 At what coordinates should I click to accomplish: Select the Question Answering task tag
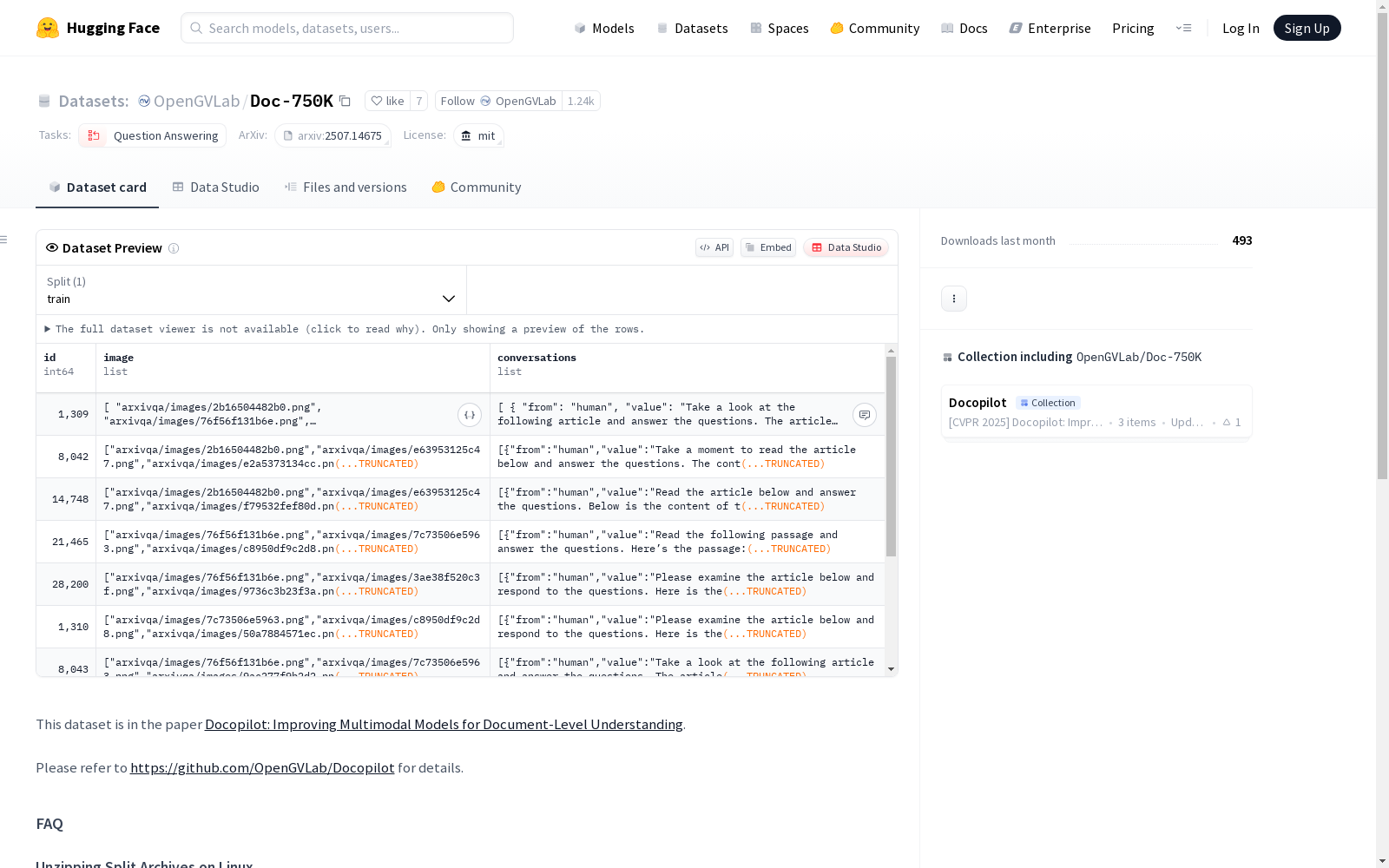pyautogui.click(x=153, y=135)
